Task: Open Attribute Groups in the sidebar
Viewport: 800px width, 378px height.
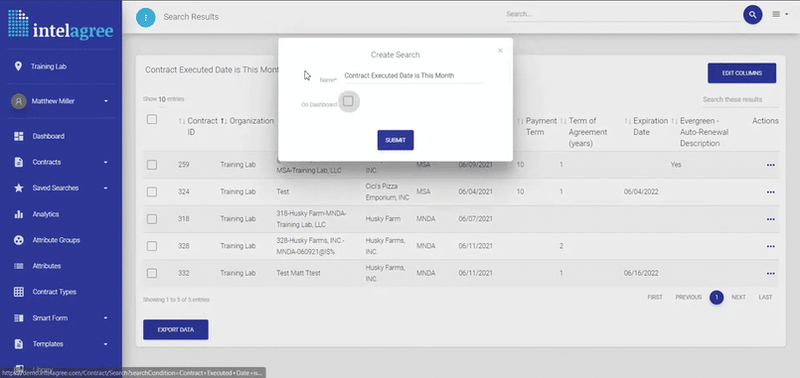Action: pos(56,240)
